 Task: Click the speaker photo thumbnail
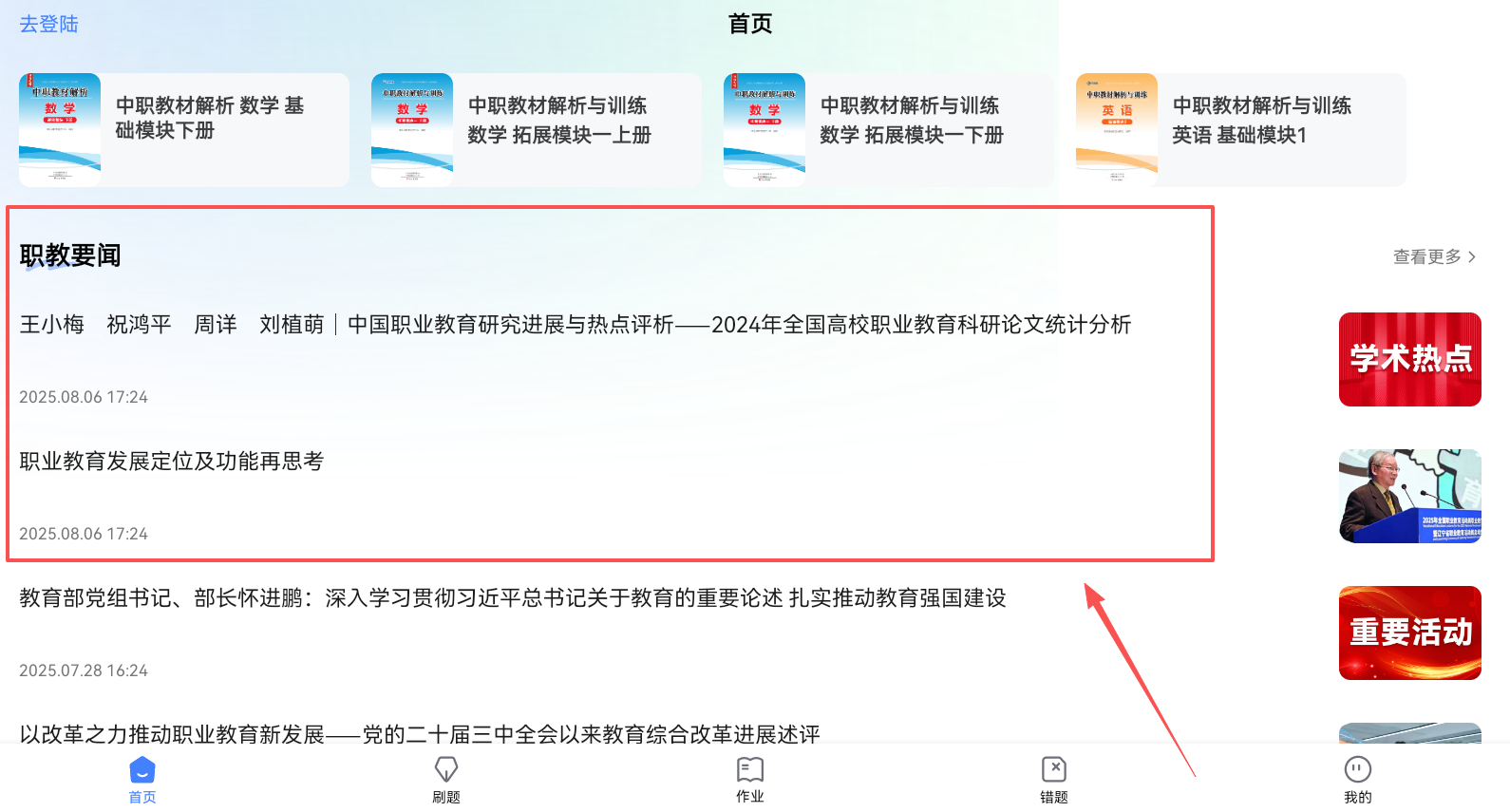tap(1410, 496)
